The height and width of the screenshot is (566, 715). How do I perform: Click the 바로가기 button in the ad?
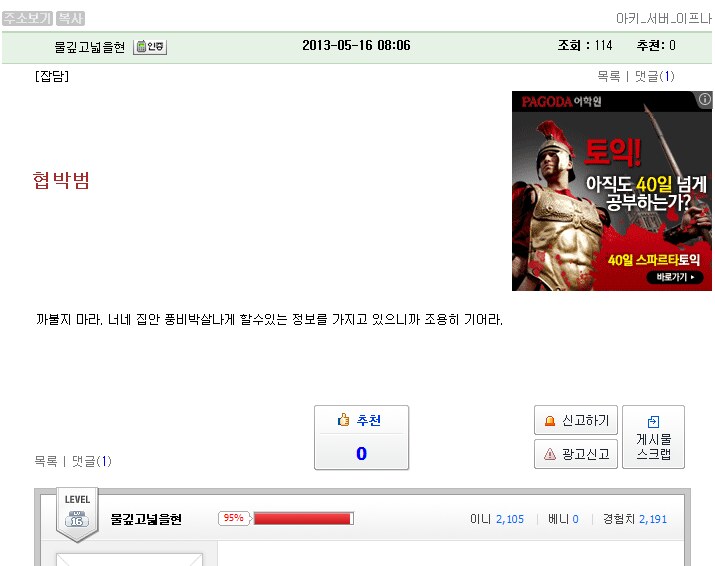[675, 277]
